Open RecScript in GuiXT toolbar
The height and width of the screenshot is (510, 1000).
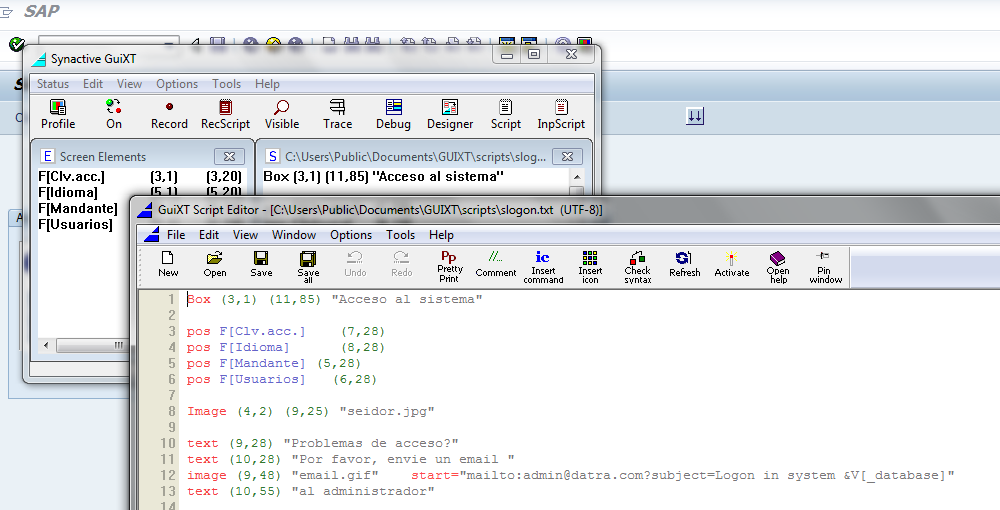[x=225, y=115]
